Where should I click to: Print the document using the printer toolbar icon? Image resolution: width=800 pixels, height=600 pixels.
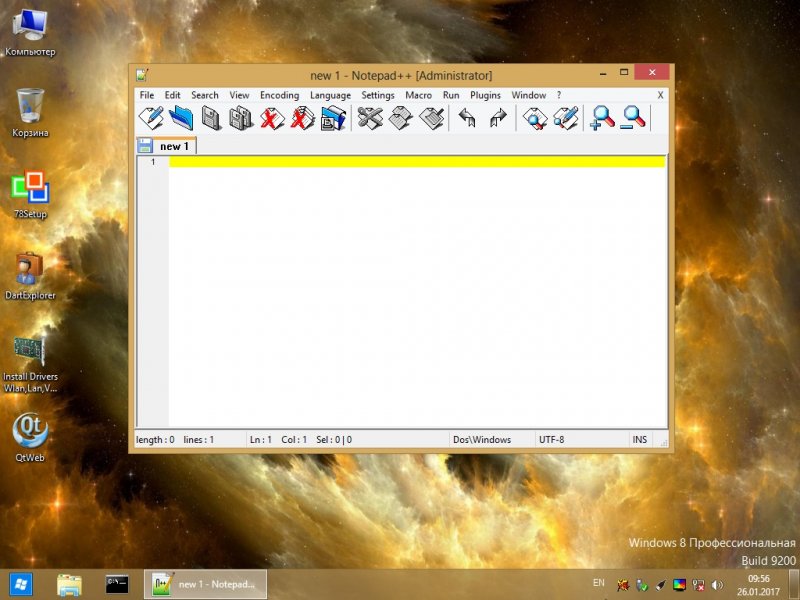(333, 118)
